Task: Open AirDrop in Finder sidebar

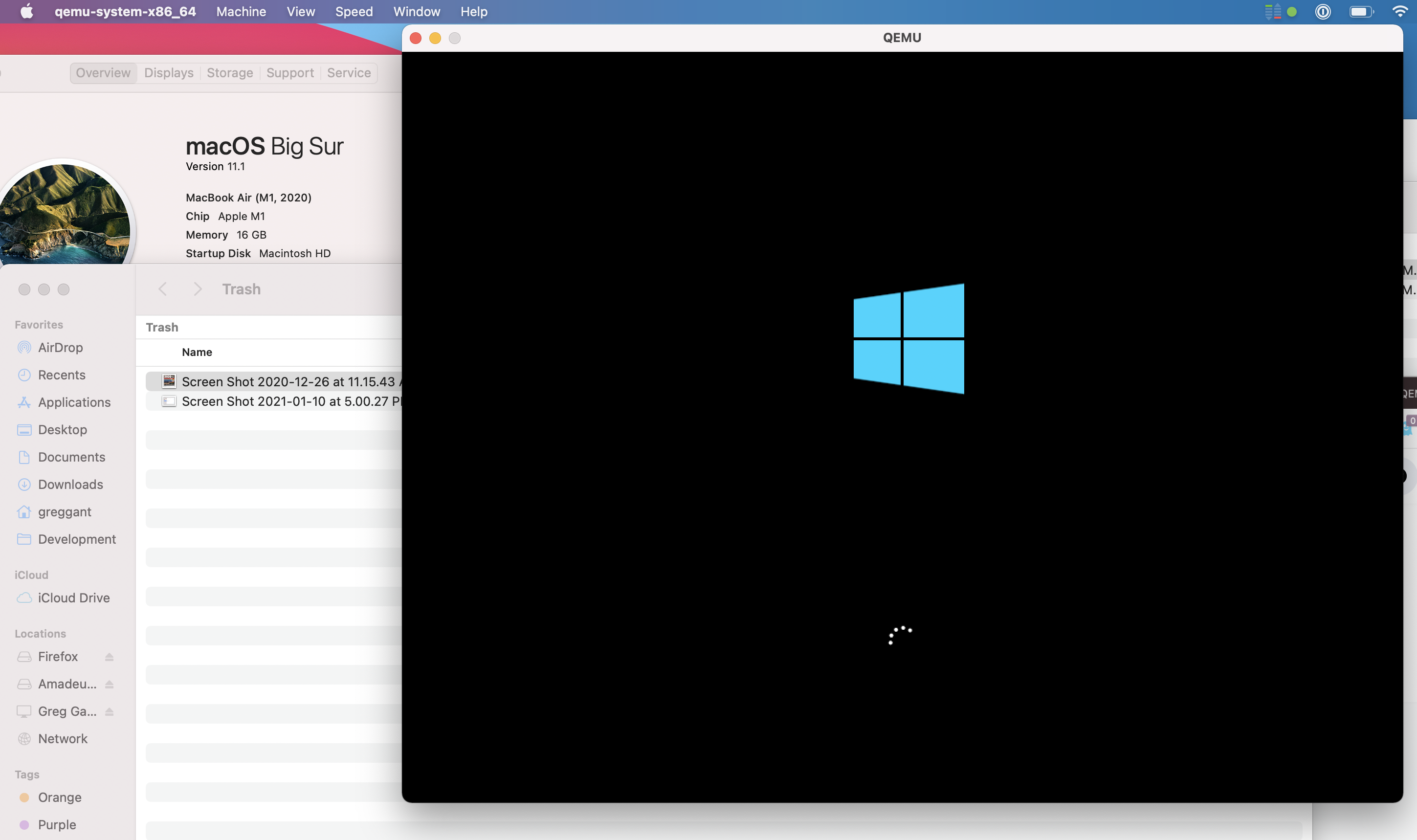Action: pyautogui.click(x=61, y=348)
